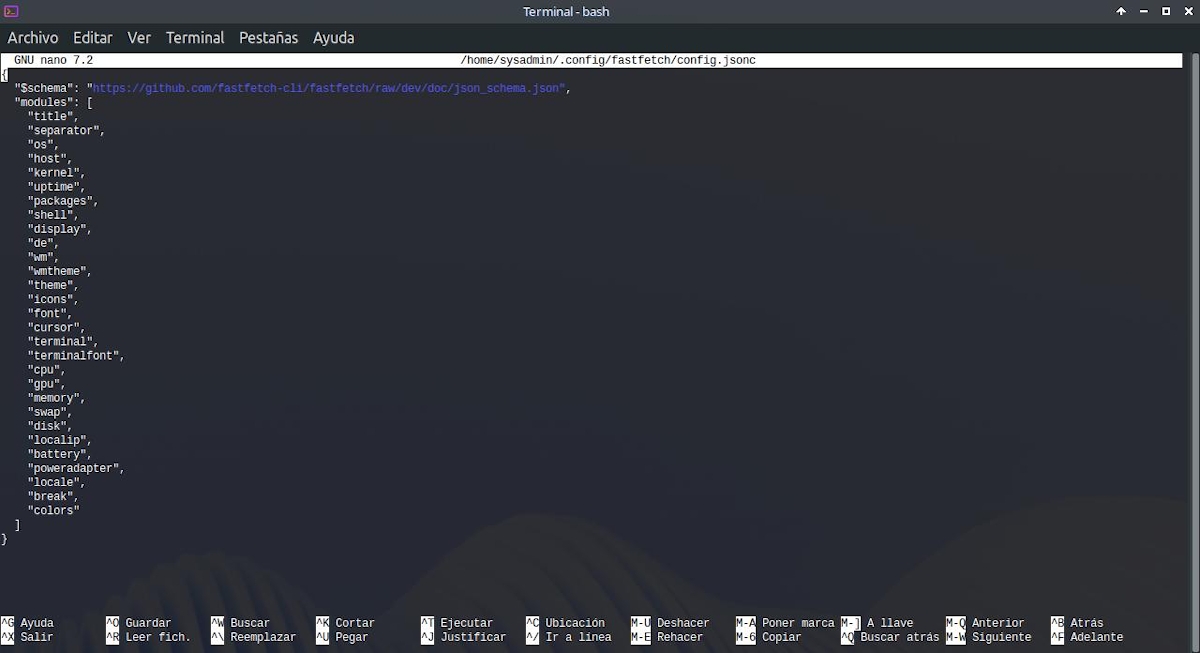Click the "os" module line

(x=43, y=145)
